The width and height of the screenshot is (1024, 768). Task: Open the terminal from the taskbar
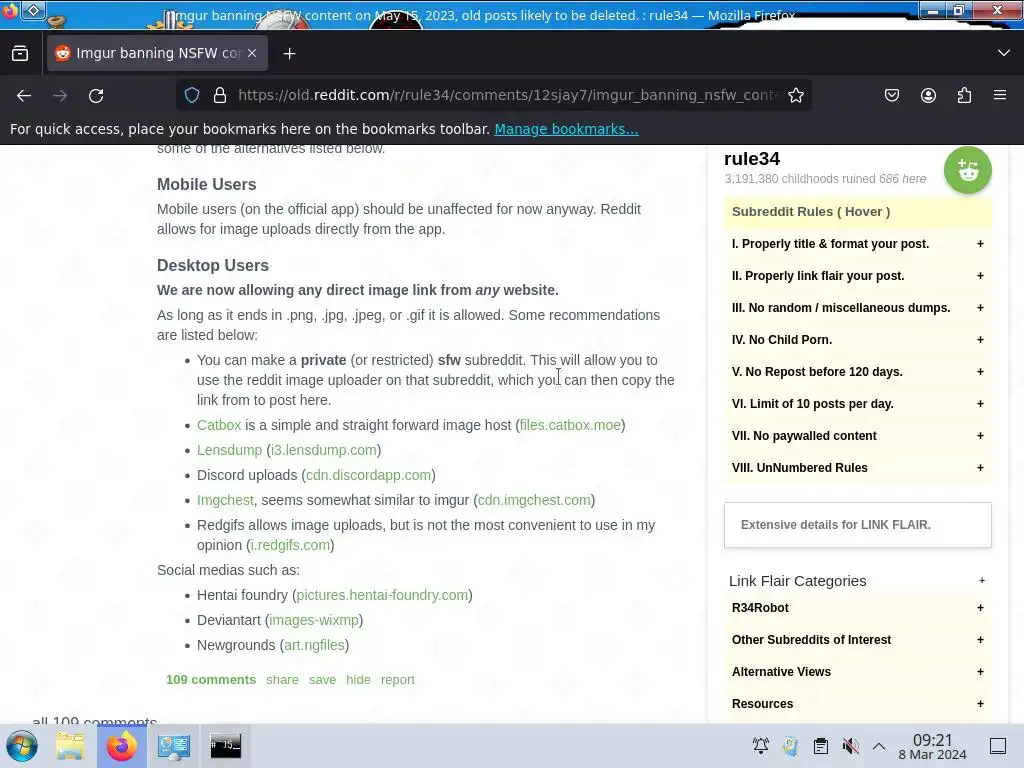tap(225, 746)
